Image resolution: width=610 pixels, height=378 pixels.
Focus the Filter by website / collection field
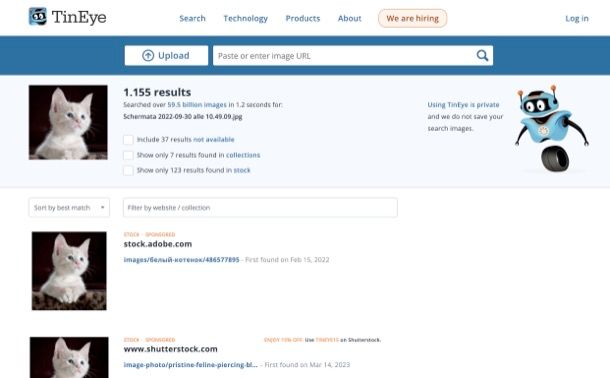(260, 208)
